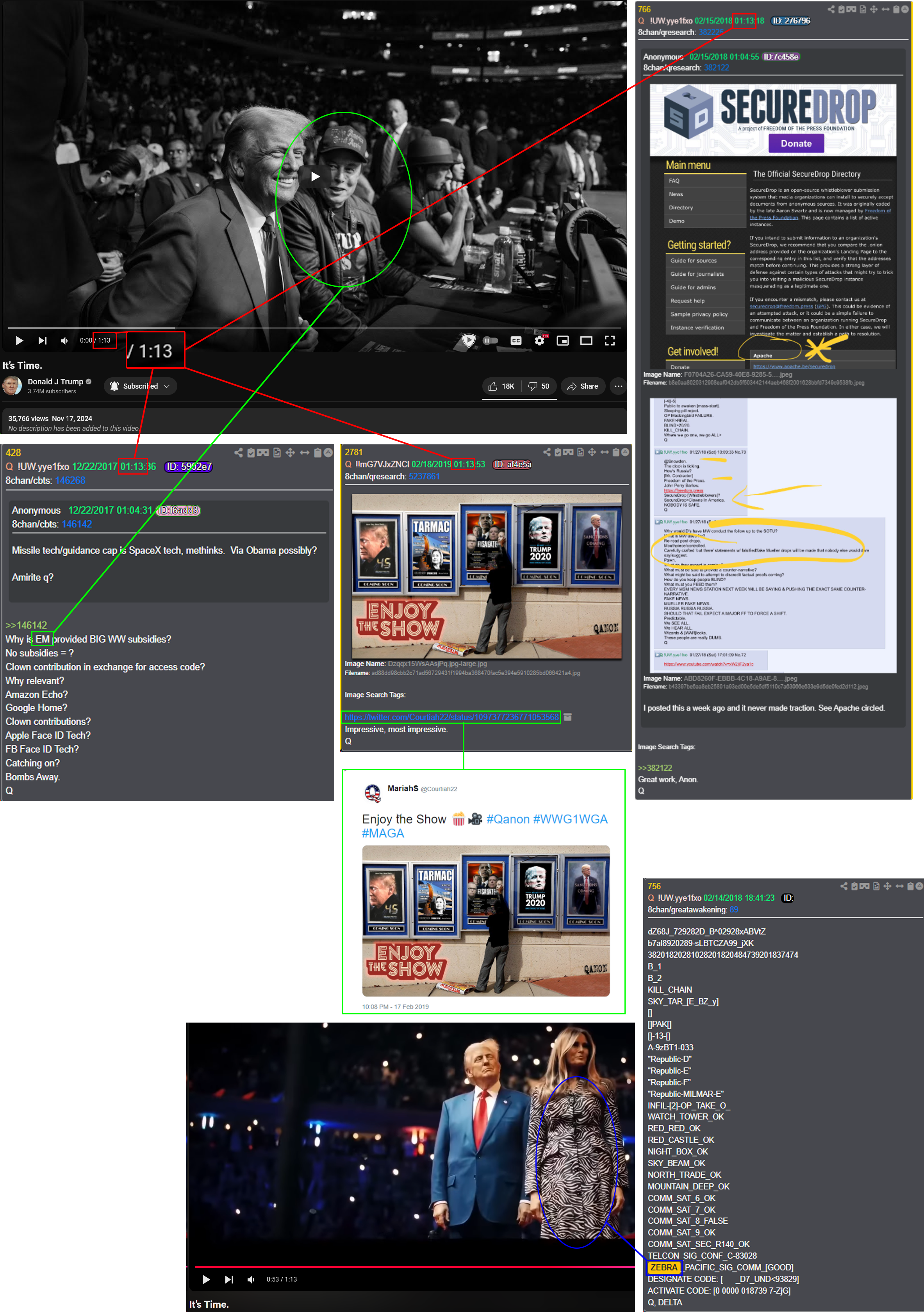Click ID: 276796 badge on post 766
Viewport: 924px width, 1312px height.
tap(791, 21)
